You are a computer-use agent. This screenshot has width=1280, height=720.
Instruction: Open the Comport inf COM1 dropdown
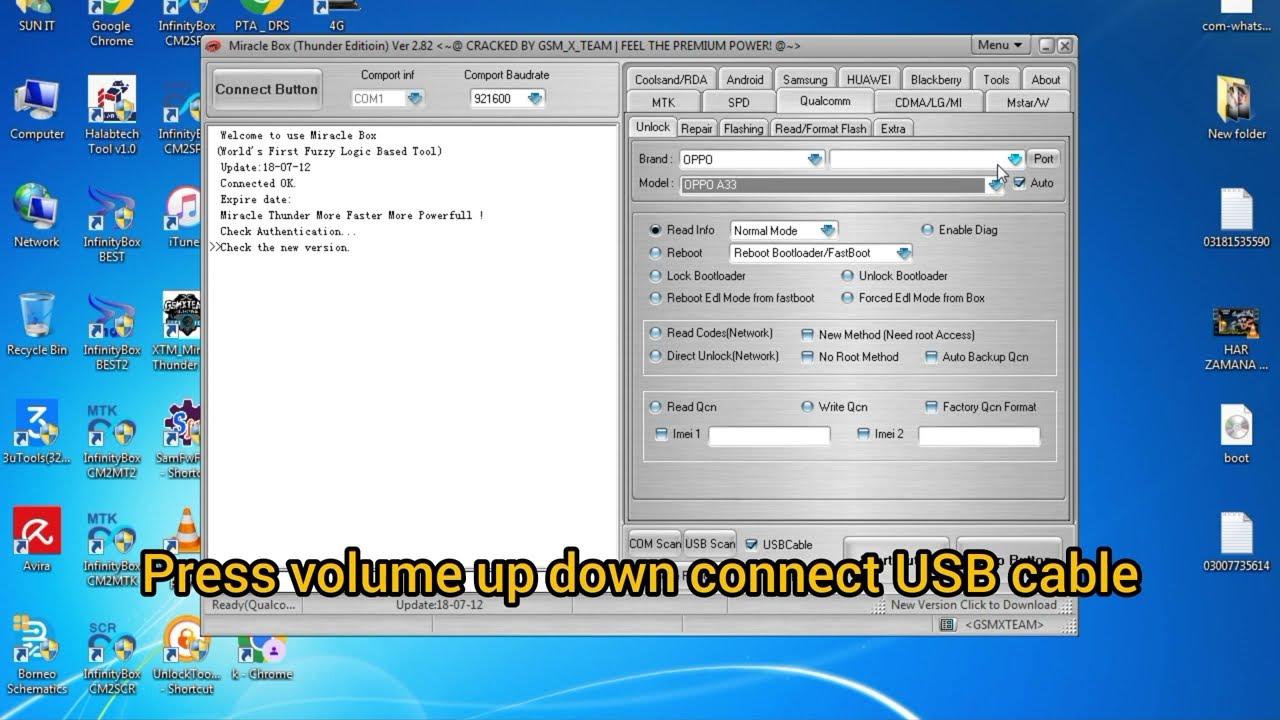point(415,98)
